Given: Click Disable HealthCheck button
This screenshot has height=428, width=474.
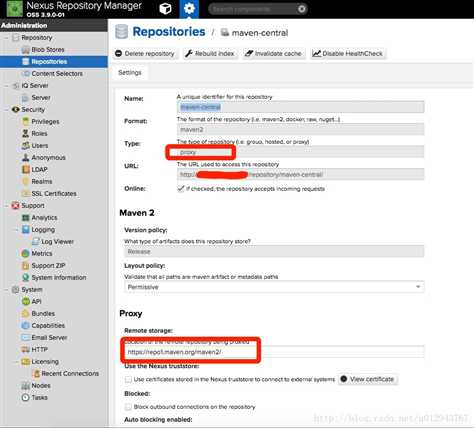Looking at the screenshot, I should (x=348, y=54).
